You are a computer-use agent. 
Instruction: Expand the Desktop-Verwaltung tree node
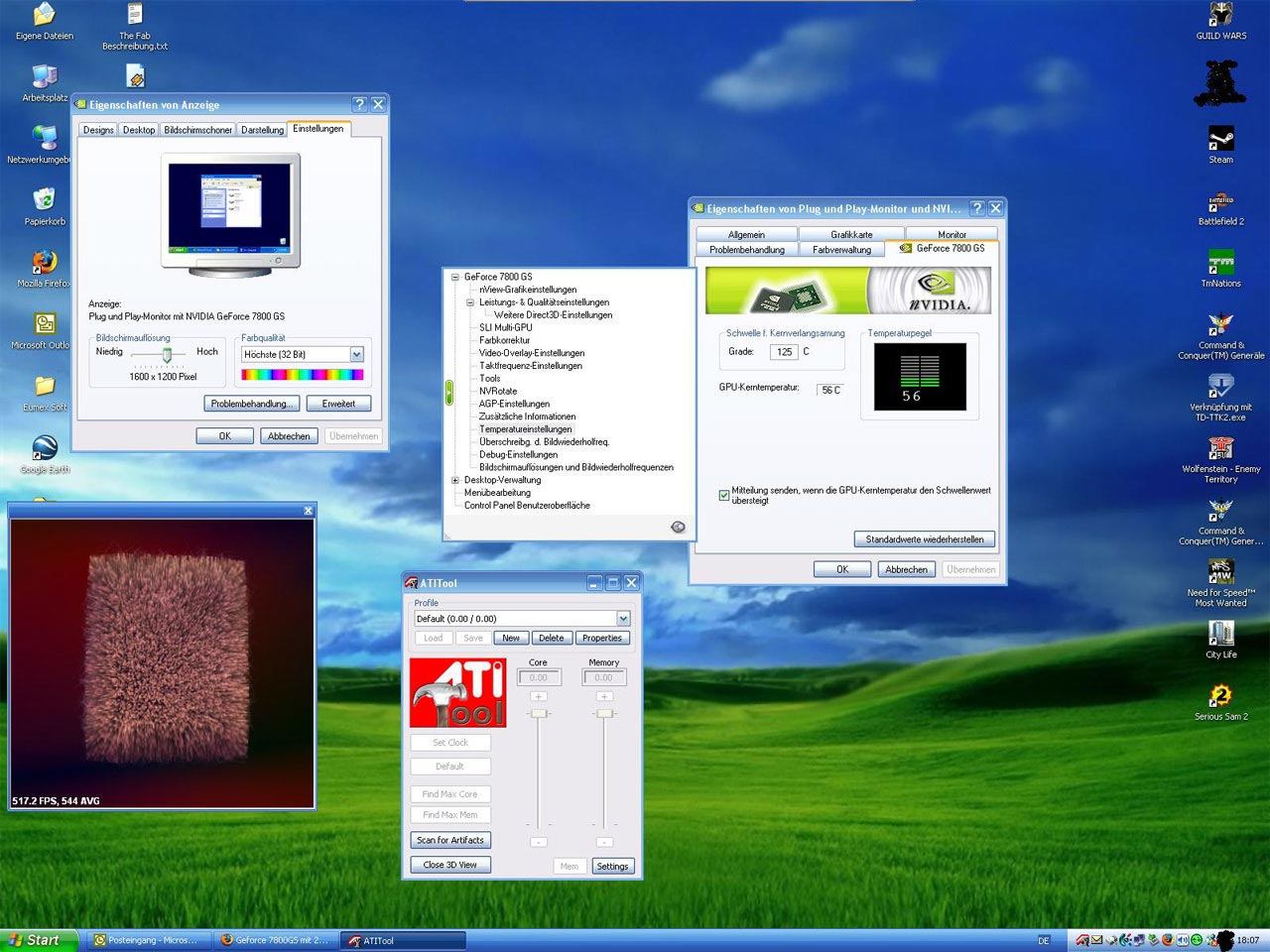click(x=455, y=480)
